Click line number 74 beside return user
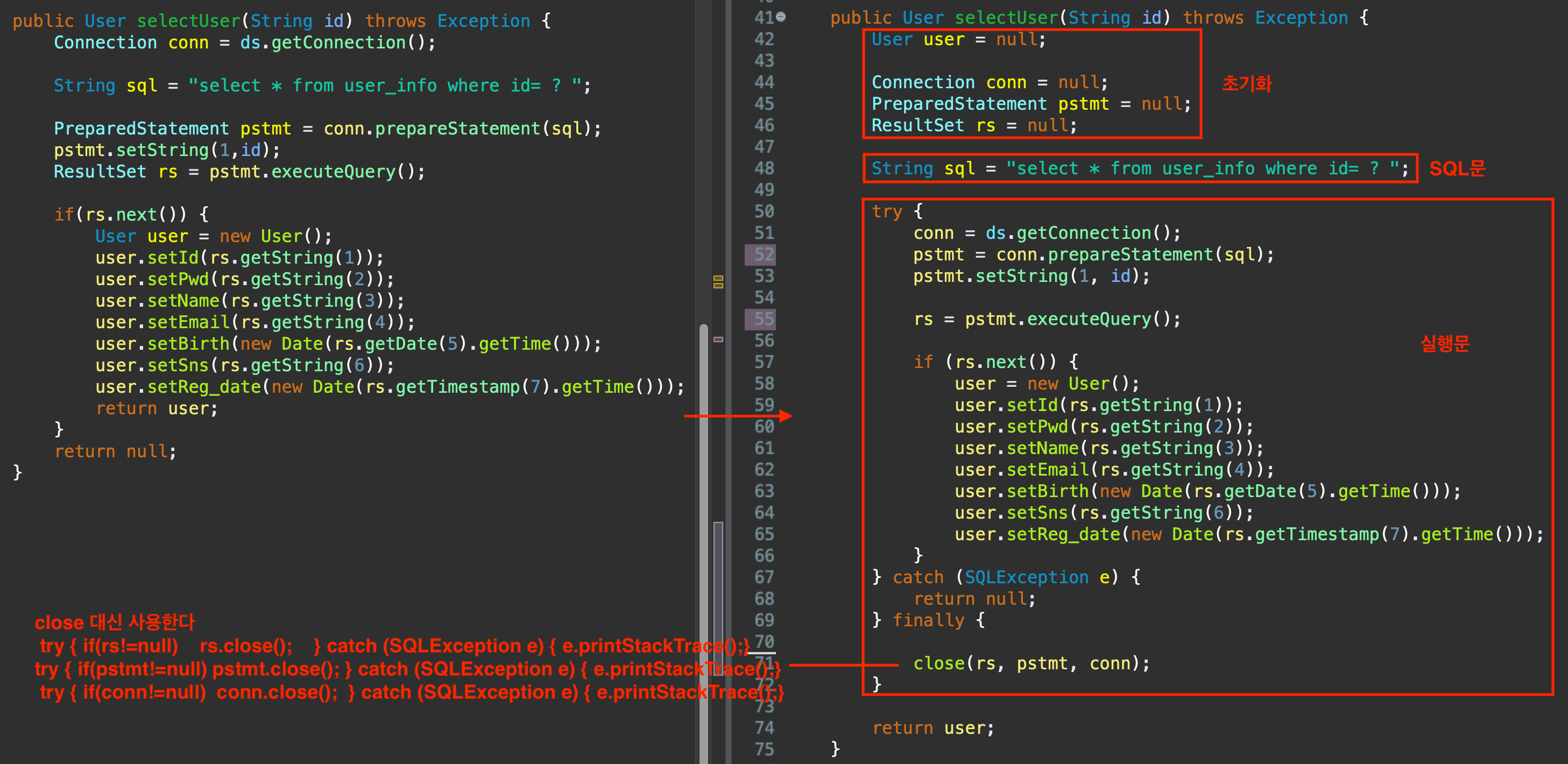Screen dimensions: 1568x764 point(764,728)
